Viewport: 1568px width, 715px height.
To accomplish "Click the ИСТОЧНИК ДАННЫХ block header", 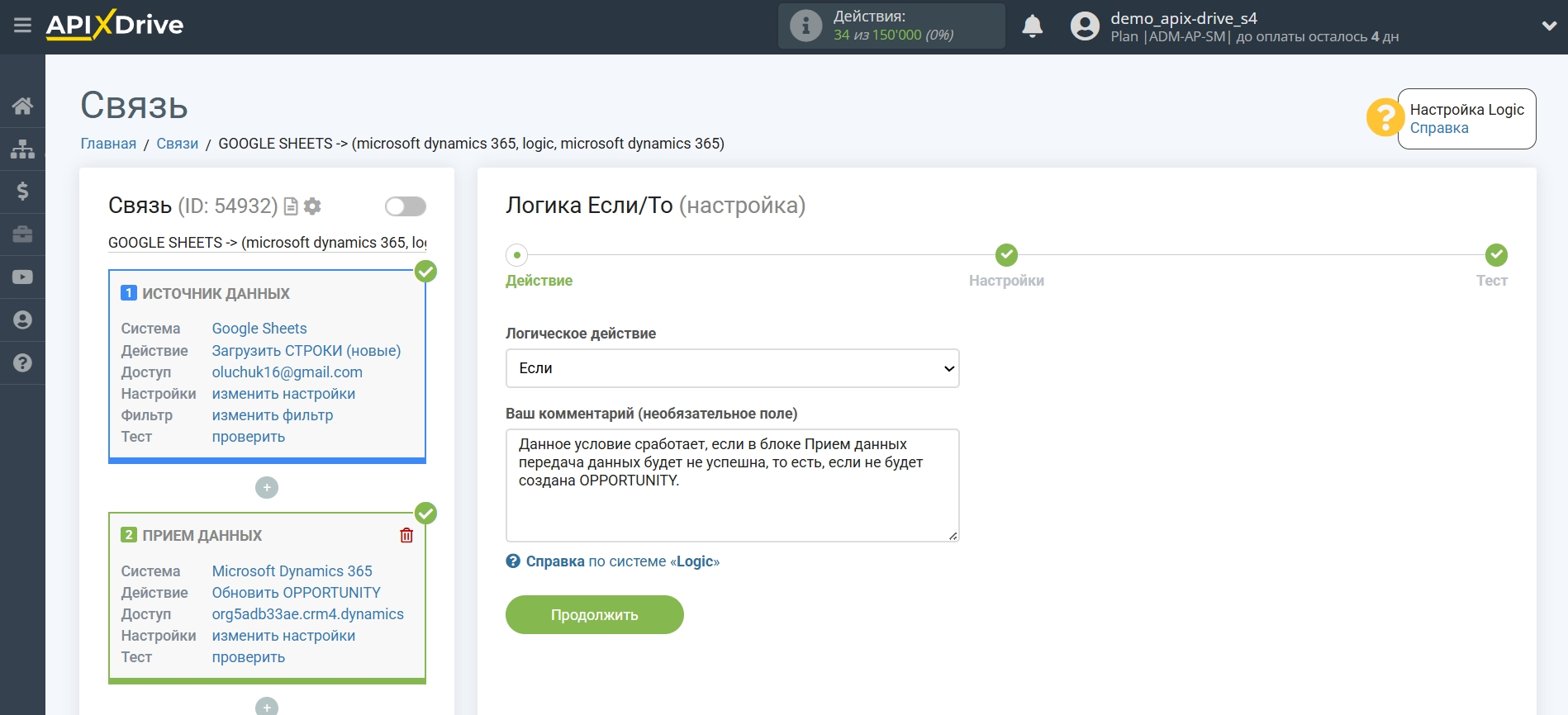I will click(x=216, y=294).
